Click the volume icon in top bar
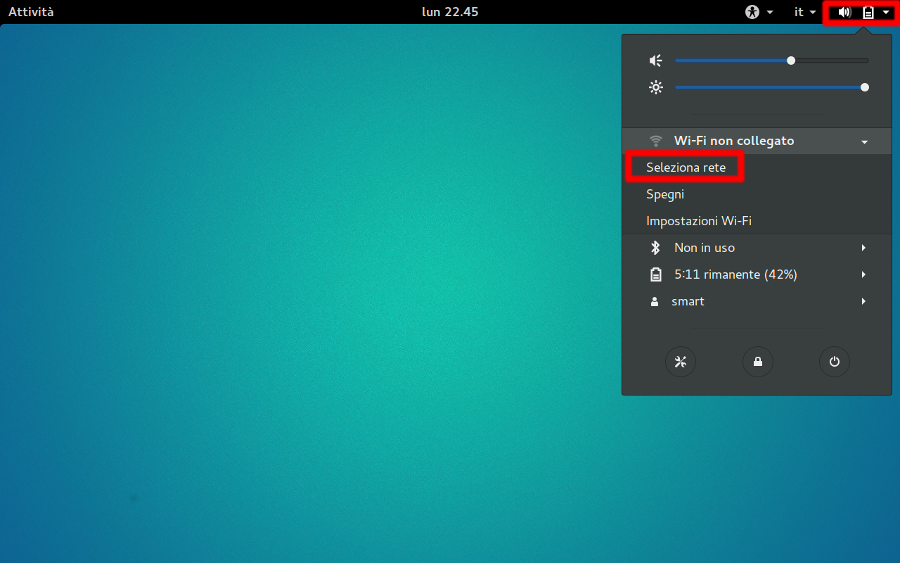This screenshot has height=563, width=900. [845, 12]
